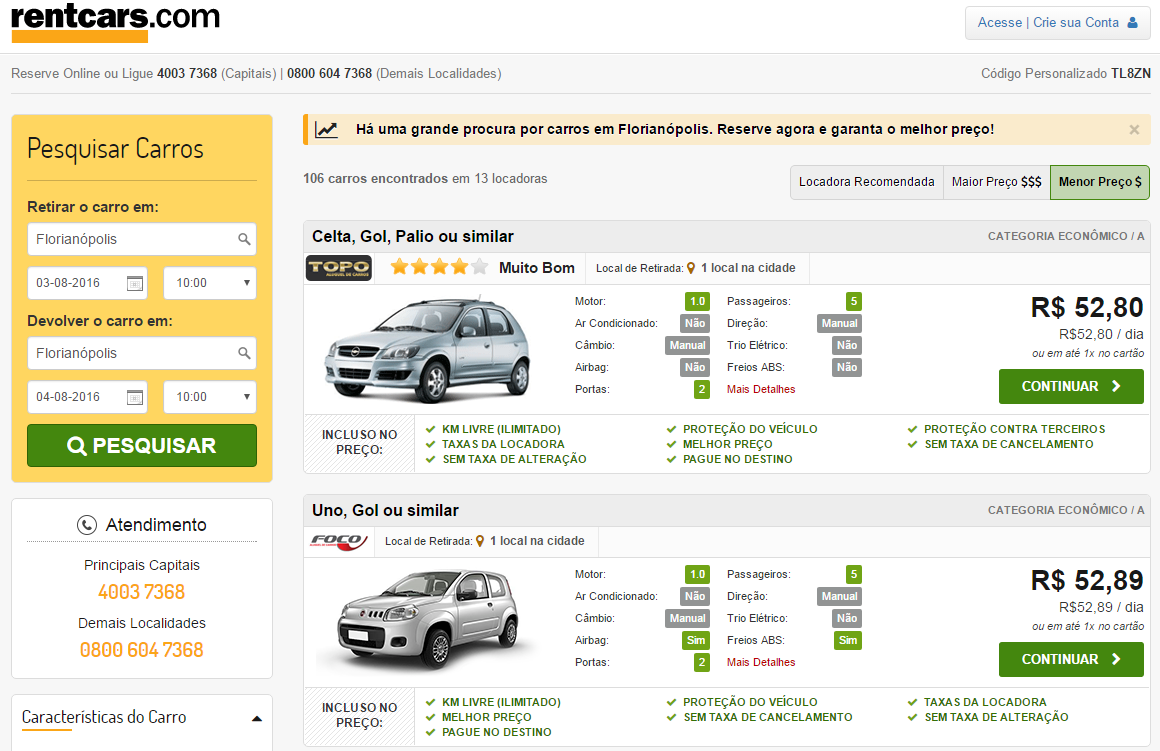The height and width of the screenshot is (751, 1160).
Task: Click the 106 carros encontrados text
Action: pos(375,178)
